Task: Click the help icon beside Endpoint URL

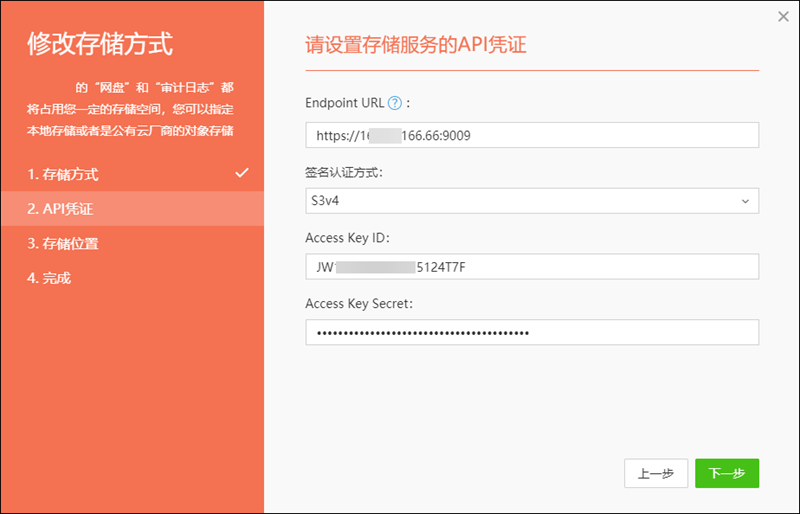Action: pos(394,103)
